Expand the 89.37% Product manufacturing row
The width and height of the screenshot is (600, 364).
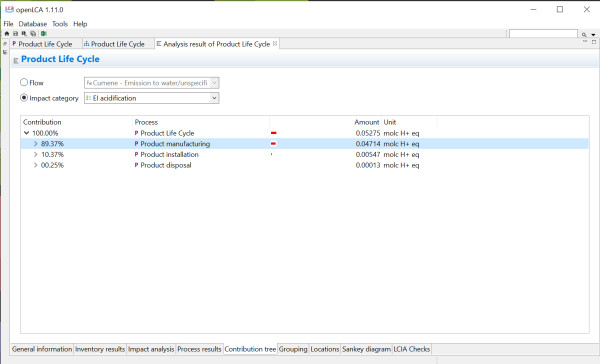click(x=35, y=144)
